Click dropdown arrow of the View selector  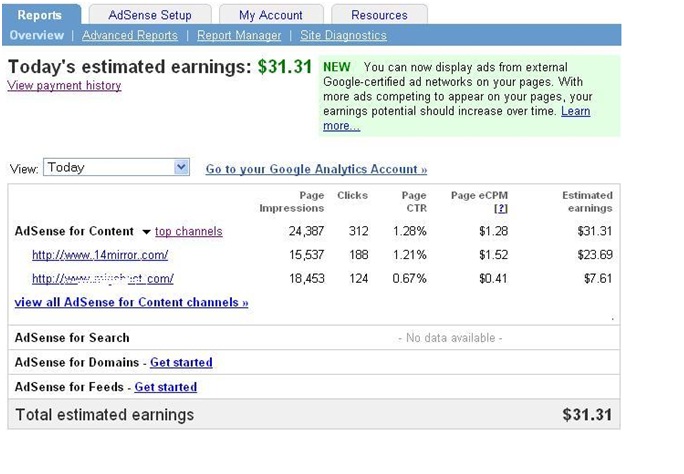[181, 167]
